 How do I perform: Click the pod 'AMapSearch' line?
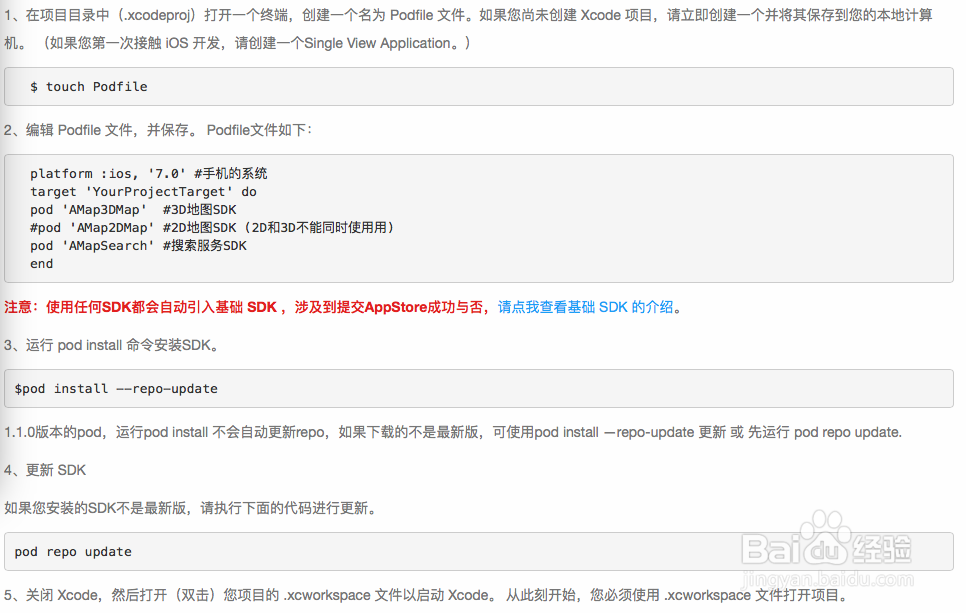tap(135, 245)
